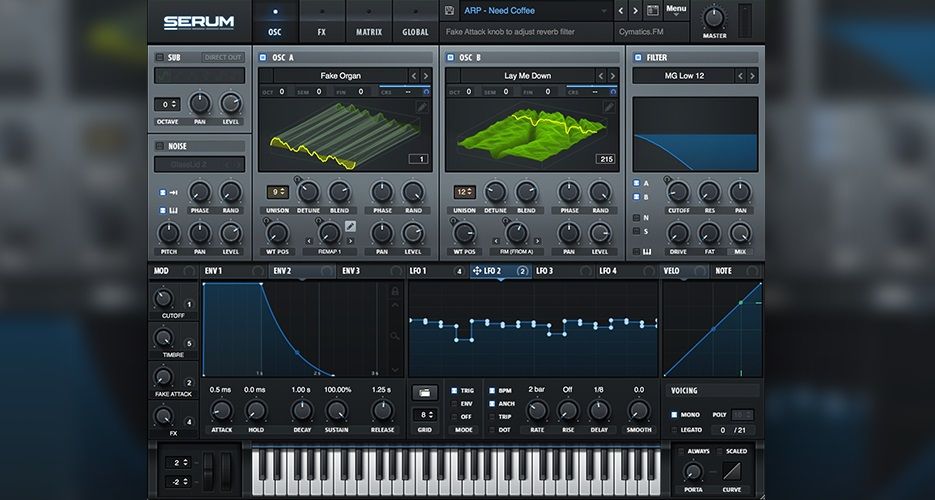Screen dimensions: 935x500
Task: Enable the LFO TRIP checkbox
Action: (x=492, y=416)
